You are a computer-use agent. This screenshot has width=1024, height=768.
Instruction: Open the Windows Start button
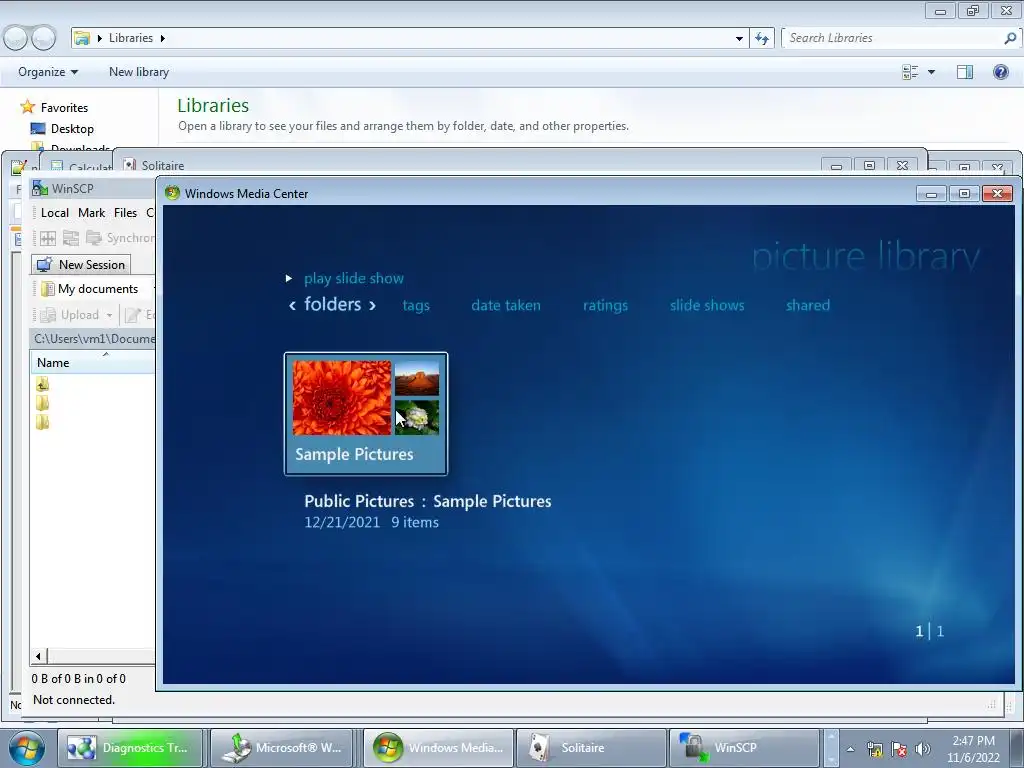27,748
